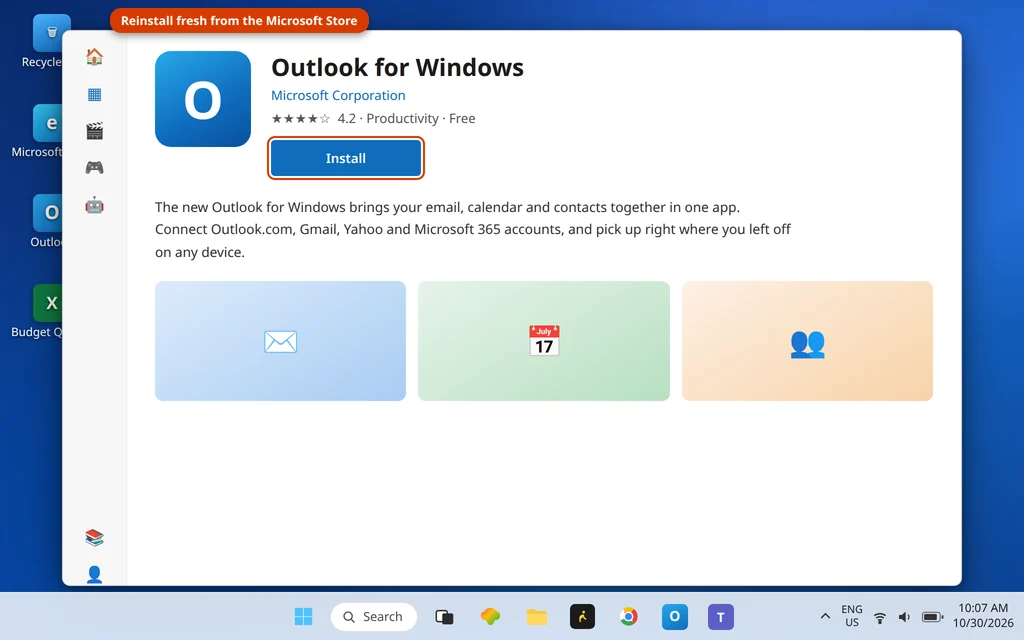The image size is (1024, 640).
Task: Open the black running-figure taskbar app
Action: pyautogui.click(x=583, y=616)
